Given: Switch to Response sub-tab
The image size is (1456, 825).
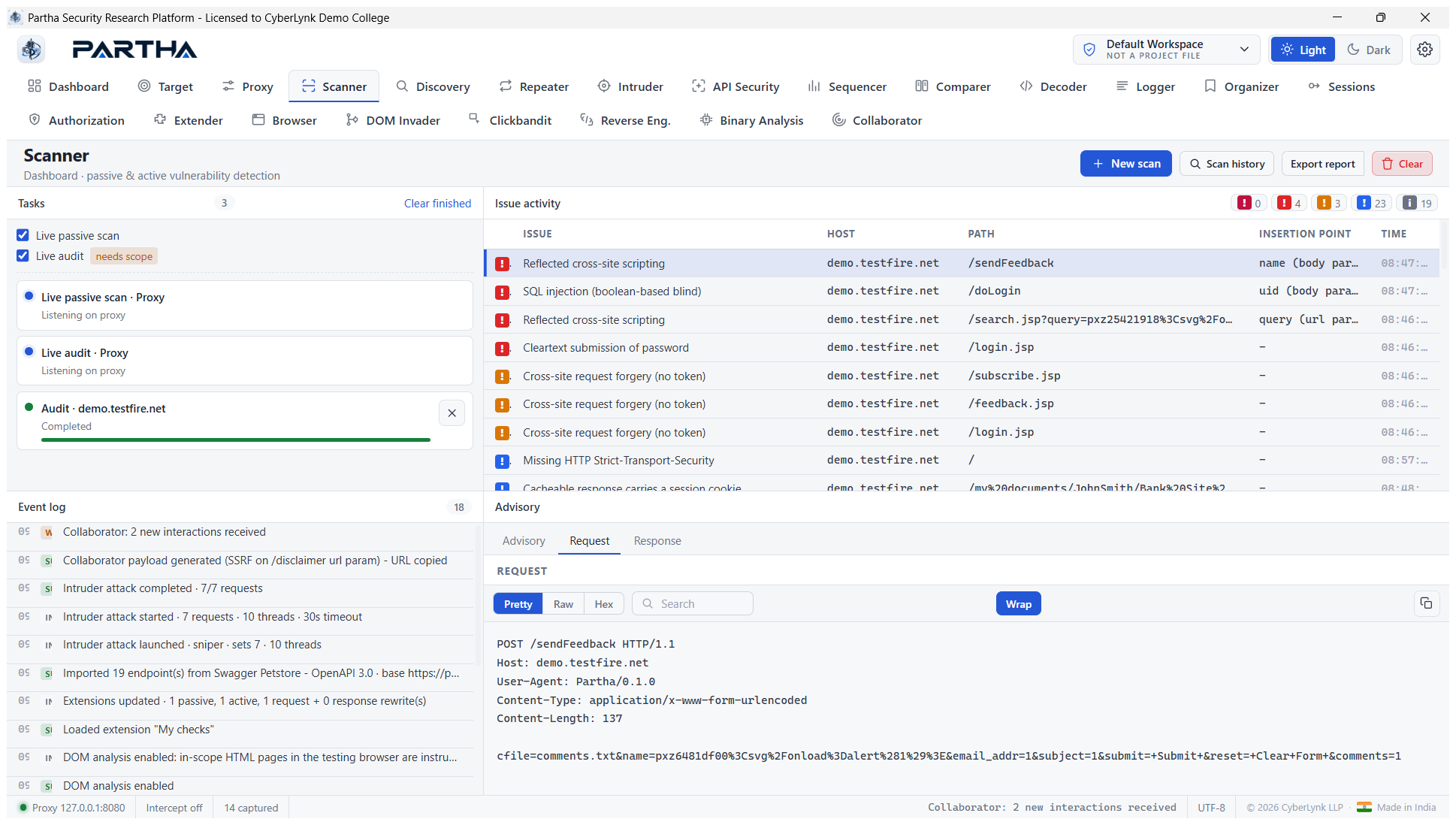Looking at the screenshot, I should pyautogui.click(x=657, y=541).
